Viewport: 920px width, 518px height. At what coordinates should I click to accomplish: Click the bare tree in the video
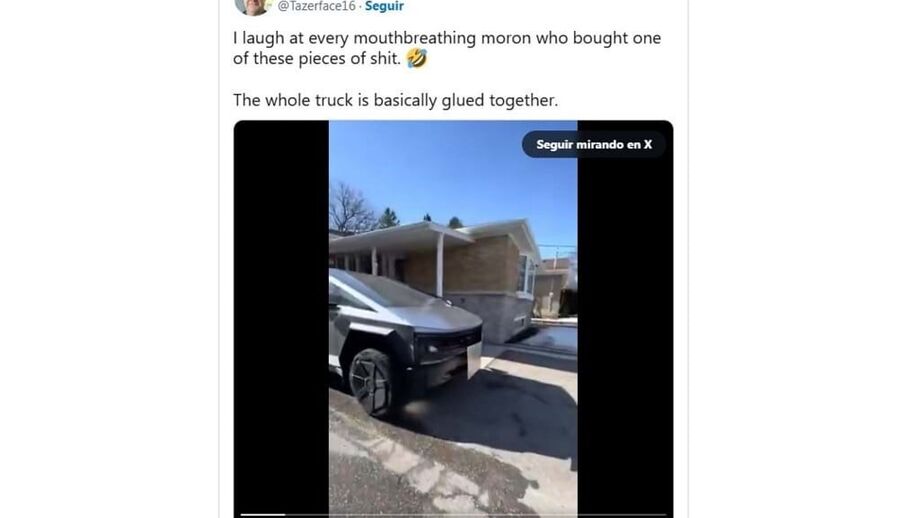(350, 209)
